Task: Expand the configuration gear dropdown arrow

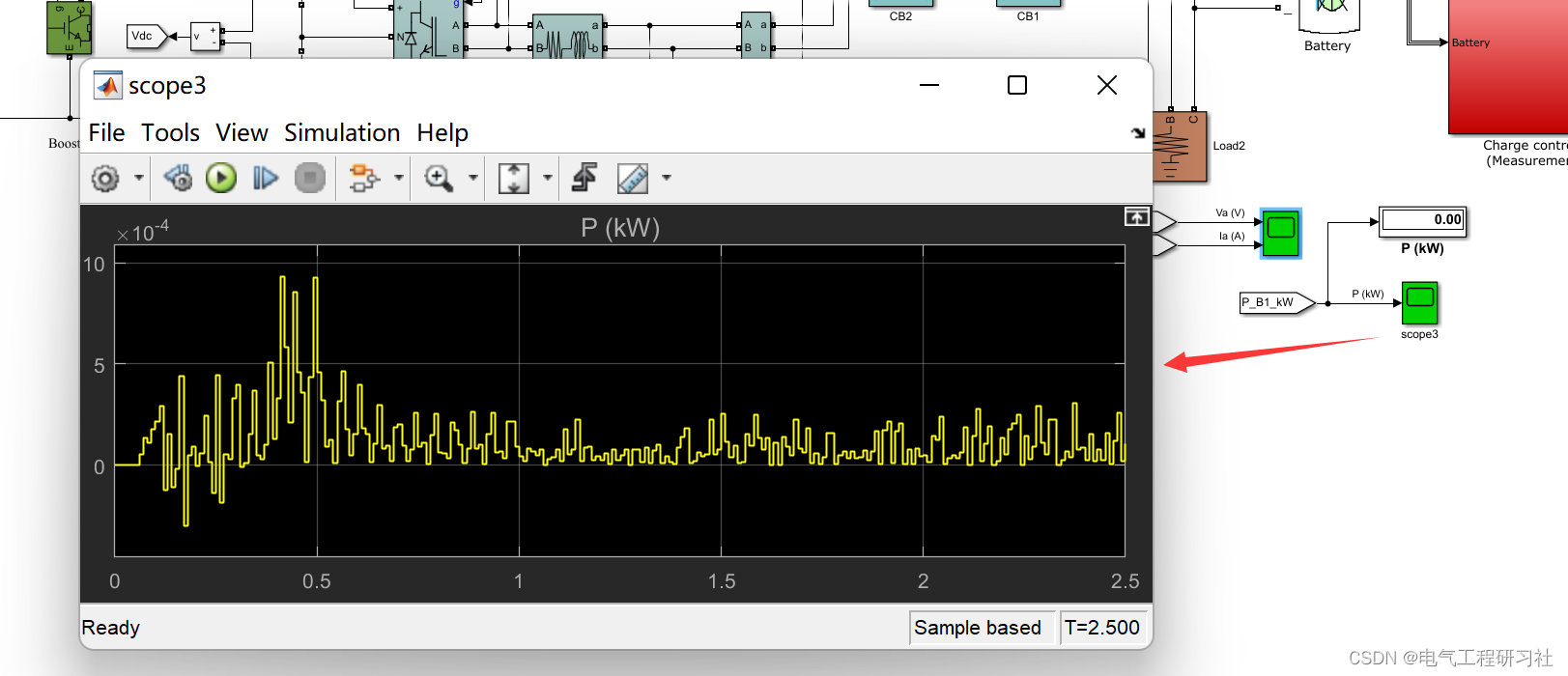Action: (138, 178)
